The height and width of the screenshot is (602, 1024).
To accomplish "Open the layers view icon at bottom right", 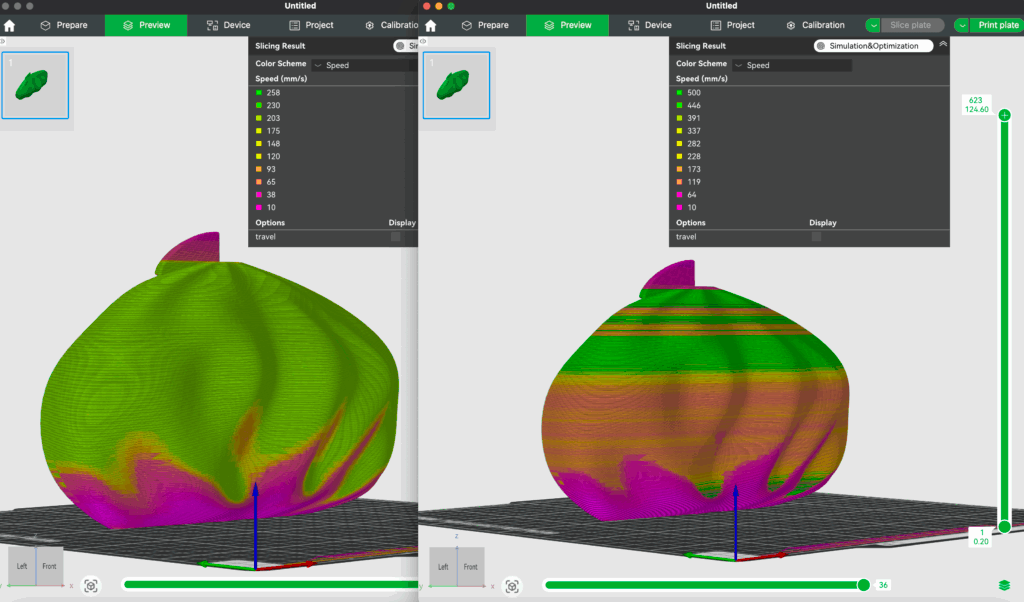I will click(x=1005, y=584).
